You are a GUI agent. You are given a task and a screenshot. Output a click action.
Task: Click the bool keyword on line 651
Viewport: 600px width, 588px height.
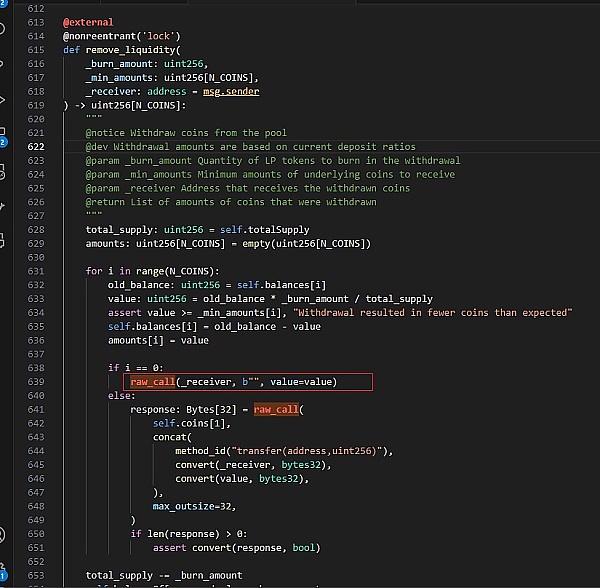click(x=303, y=548)
